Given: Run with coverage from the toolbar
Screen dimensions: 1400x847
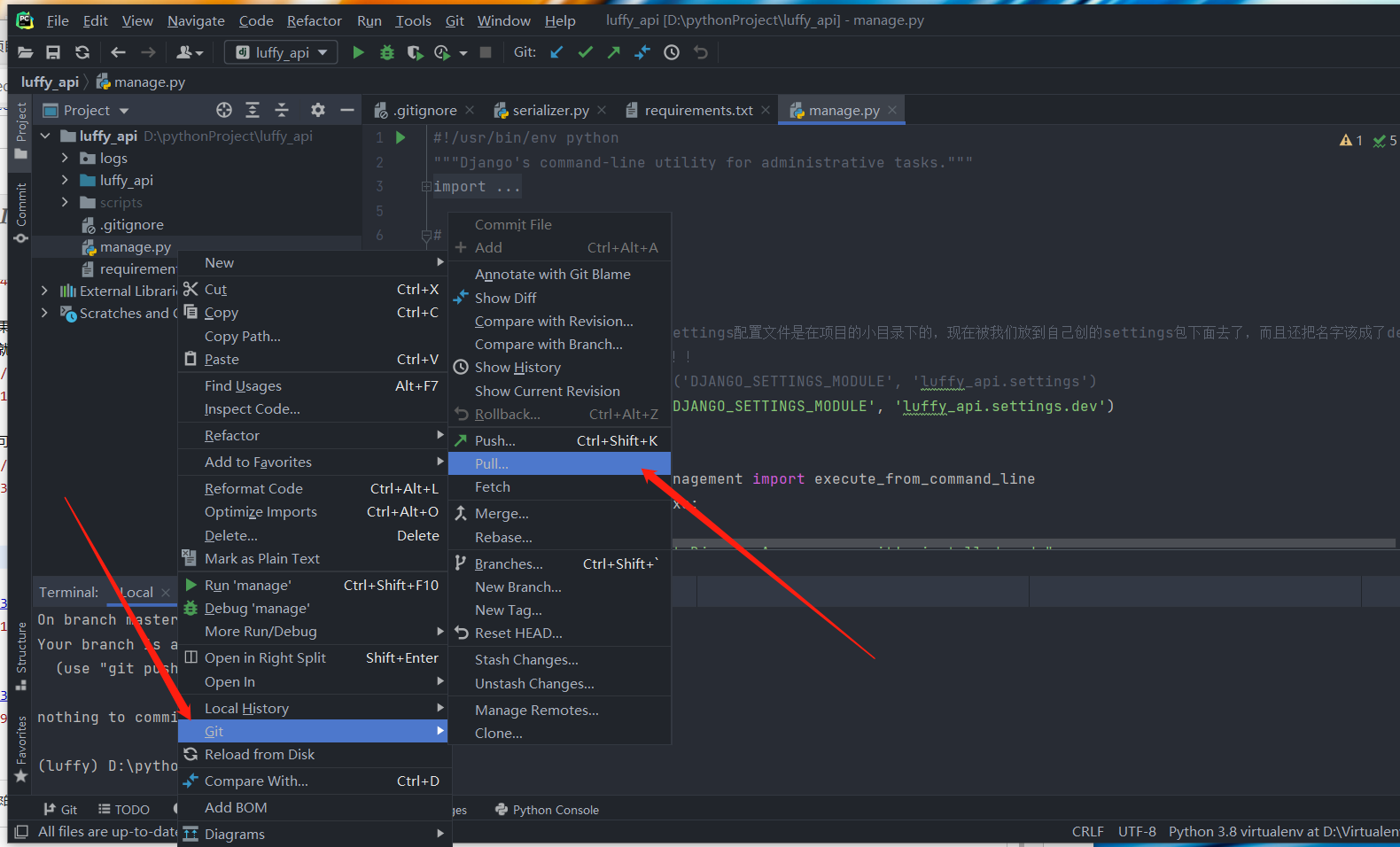Looking at the screenshot, I should [415, 53].
